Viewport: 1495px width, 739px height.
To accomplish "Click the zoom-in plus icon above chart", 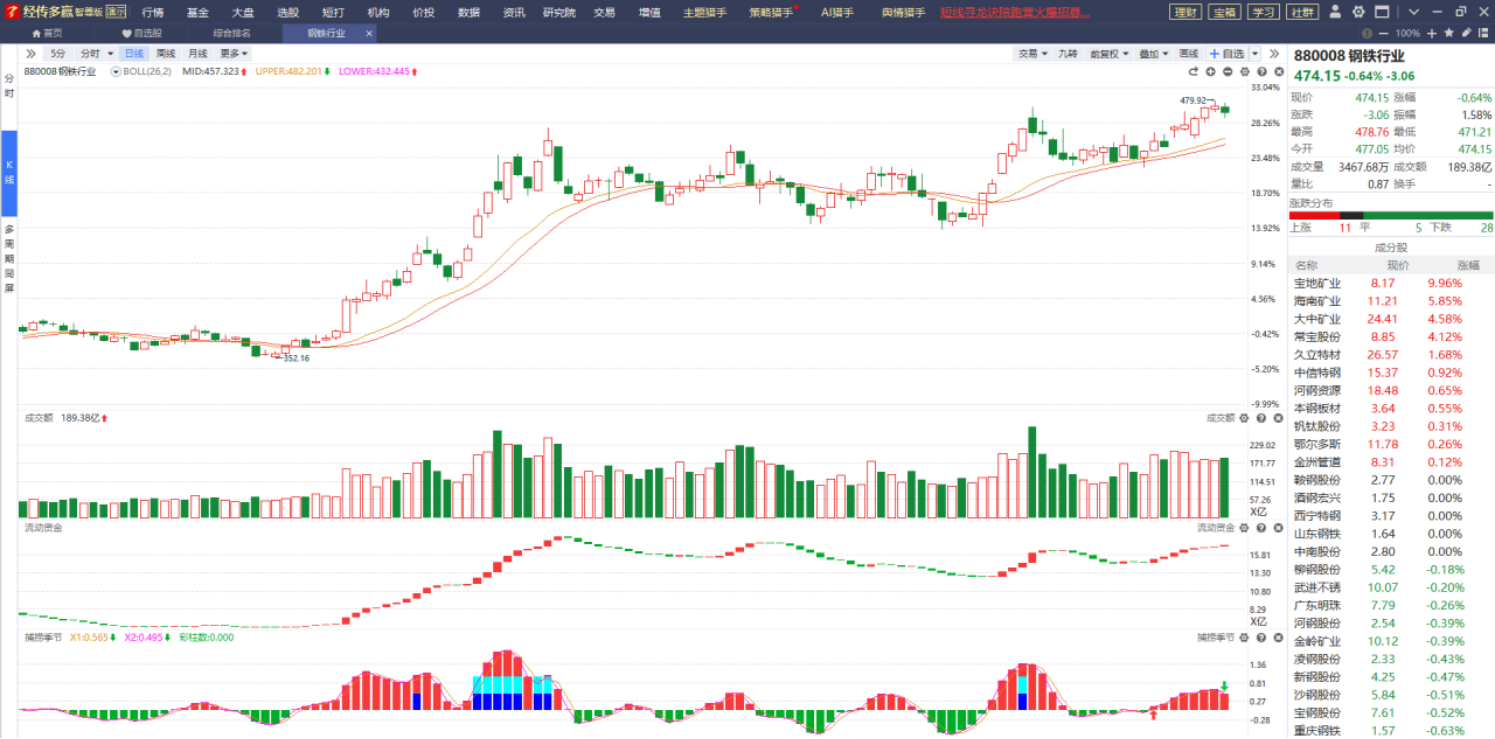I will 1210,72.
